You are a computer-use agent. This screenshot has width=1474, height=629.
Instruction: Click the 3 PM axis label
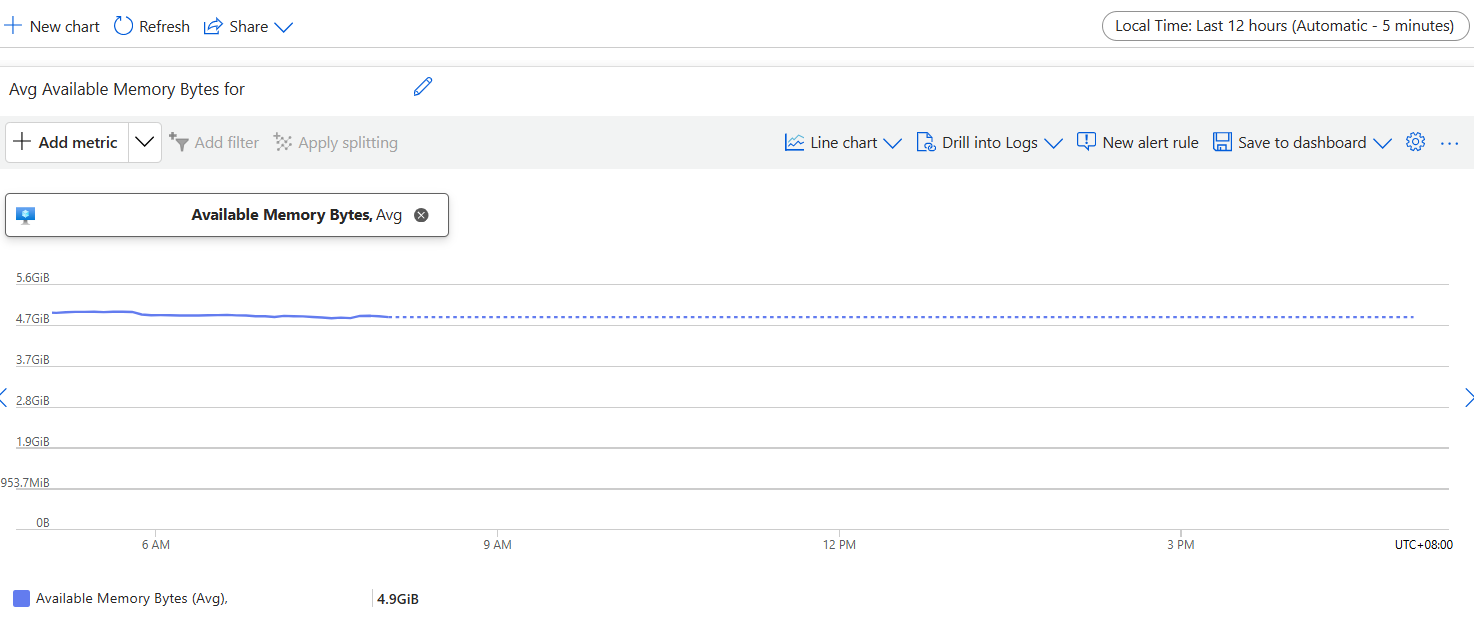click(x=1181, y=545)
